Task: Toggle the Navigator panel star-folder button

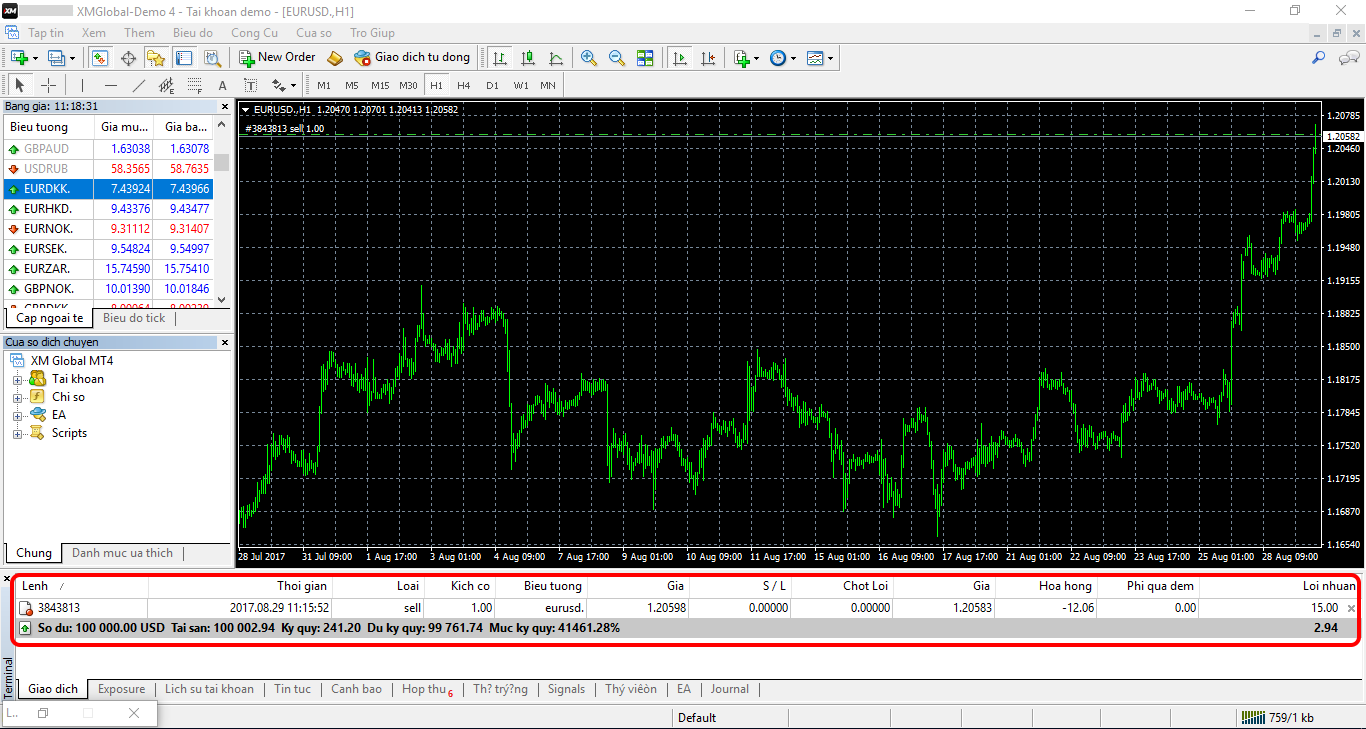Action: [155, 58]
